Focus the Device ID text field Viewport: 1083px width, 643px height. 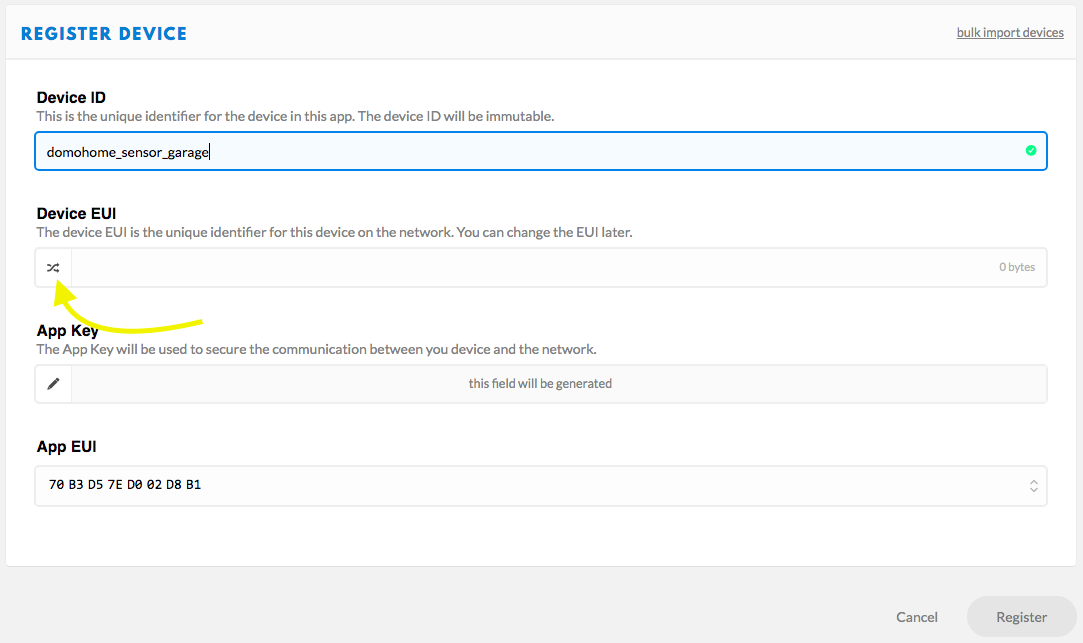(x=500, y=152)
